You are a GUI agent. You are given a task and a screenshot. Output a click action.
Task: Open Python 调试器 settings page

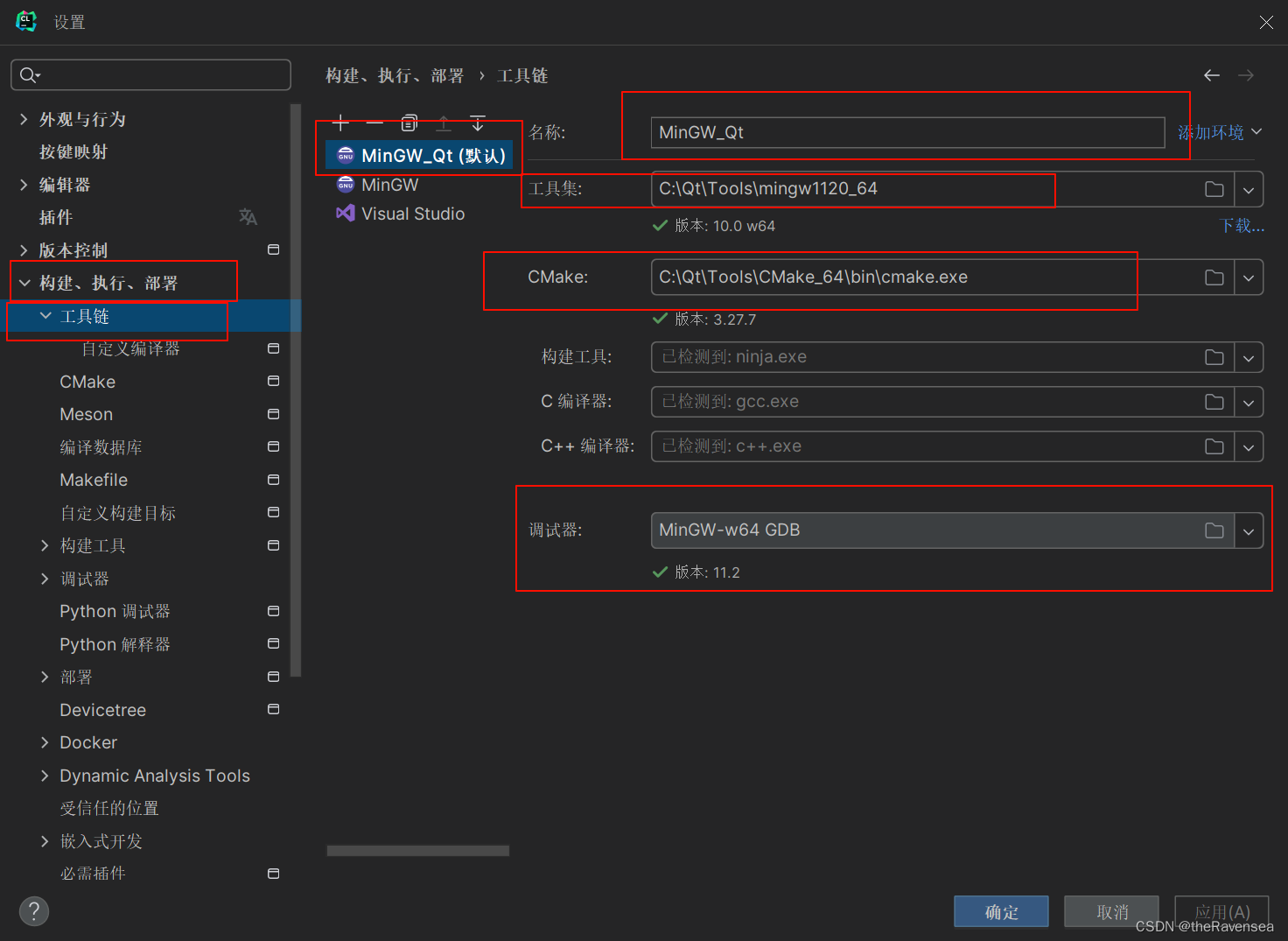pos(115,611)
